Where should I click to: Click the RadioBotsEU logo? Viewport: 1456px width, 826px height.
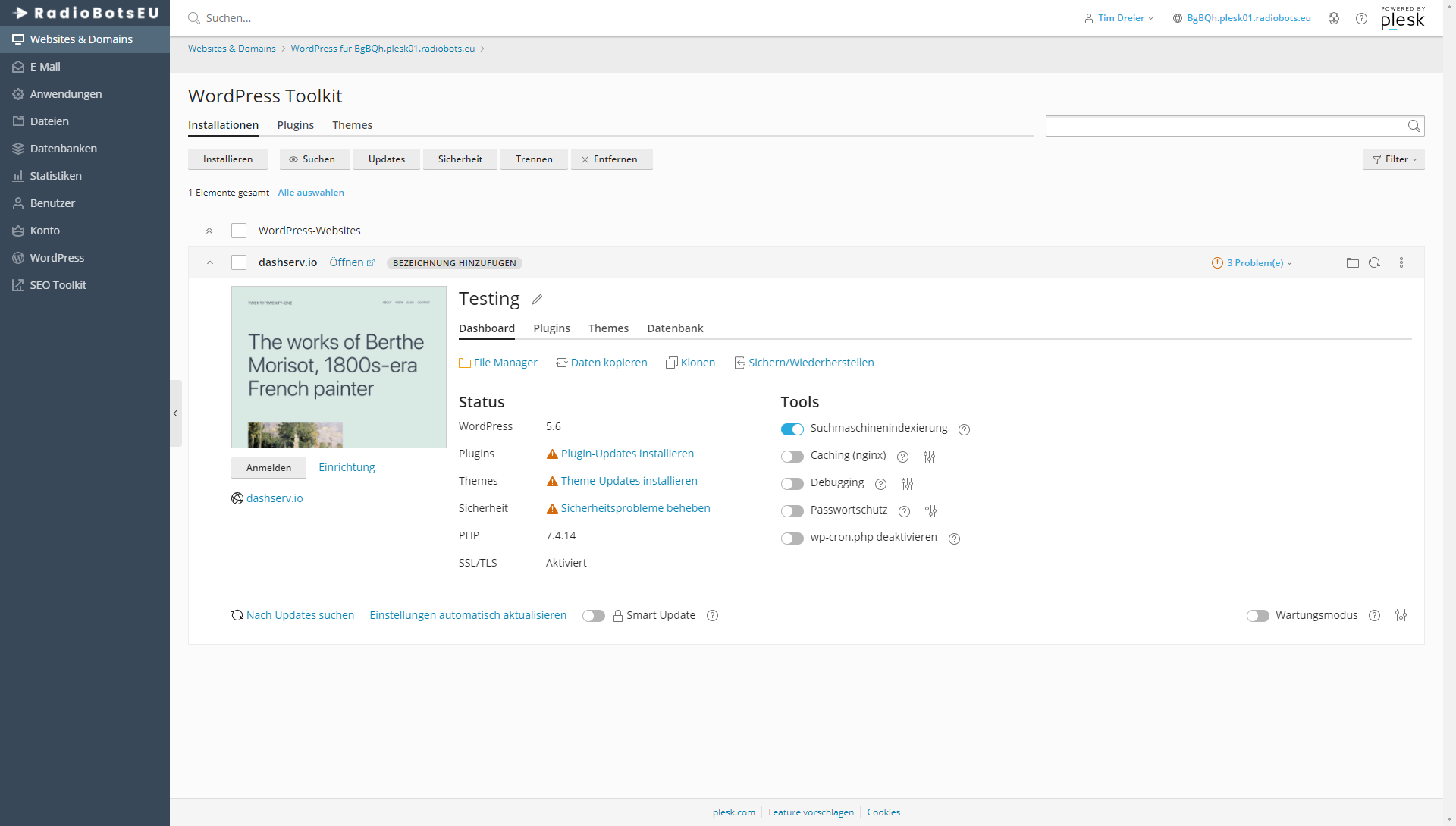coord(86,13)
